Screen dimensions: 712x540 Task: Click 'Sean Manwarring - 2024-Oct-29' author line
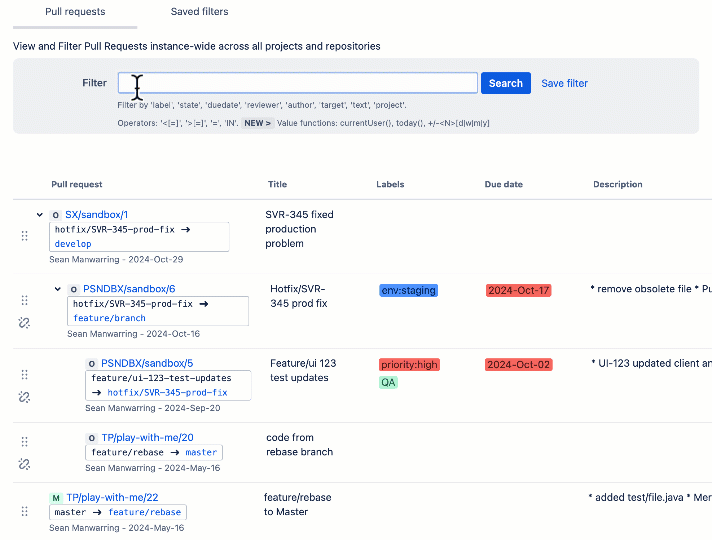[116, 260]
